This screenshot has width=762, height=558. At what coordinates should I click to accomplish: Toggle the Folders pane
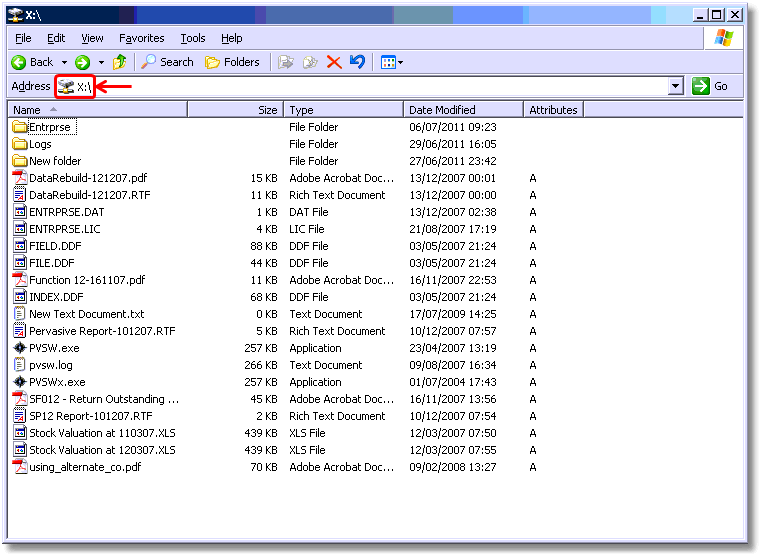click(233, 62)
